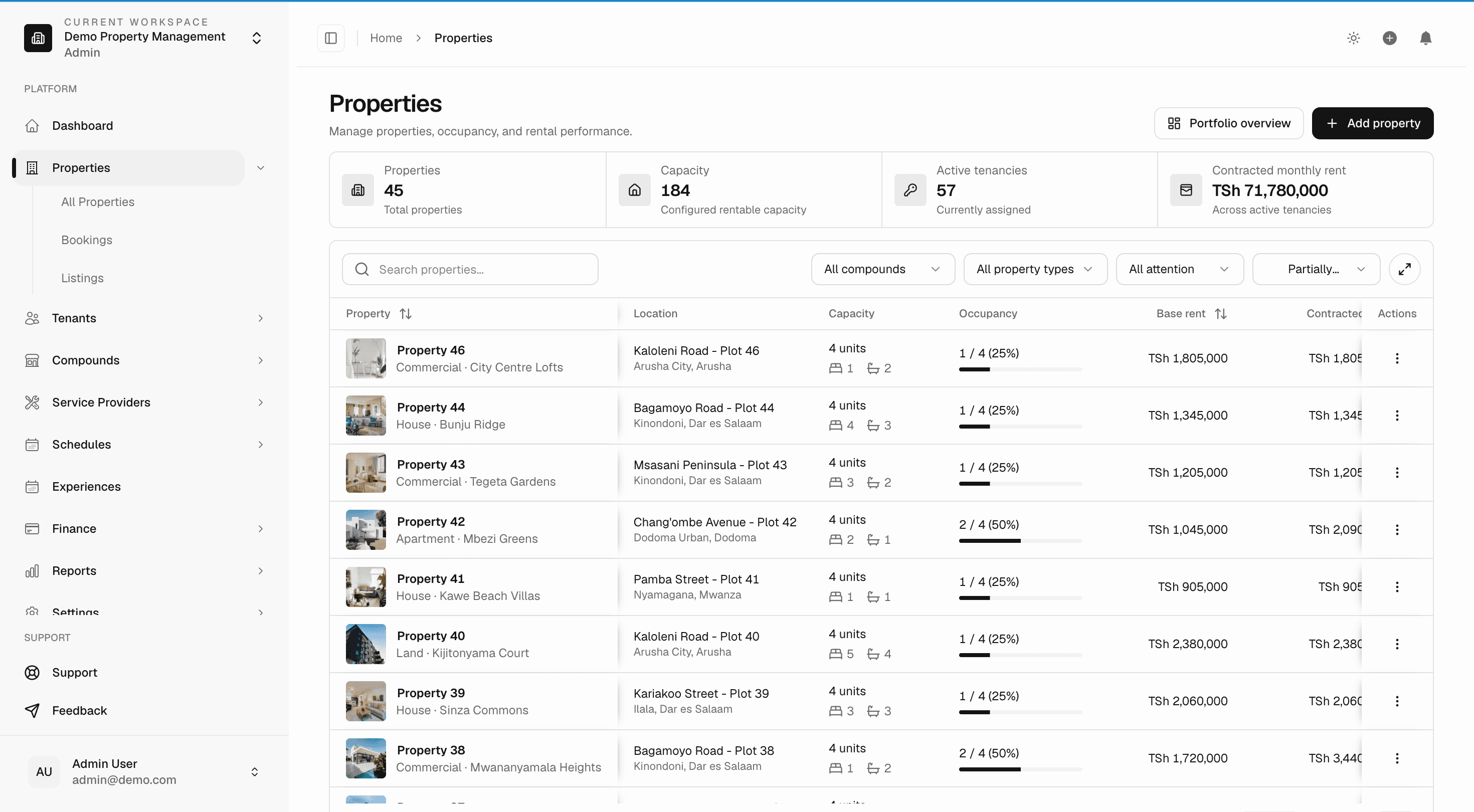Open actions menu for Property 43
Screen dimensions: 1474x812
coord(1397,473)
